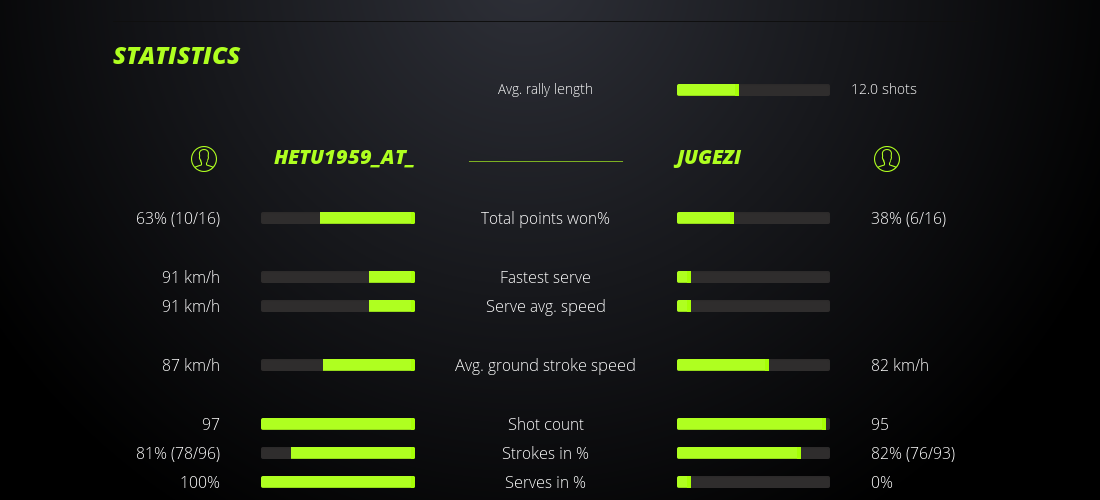Screen dimensions: 1100x500
Task: Click the STATISTICS heading
Action: click(x=177, y=56)
